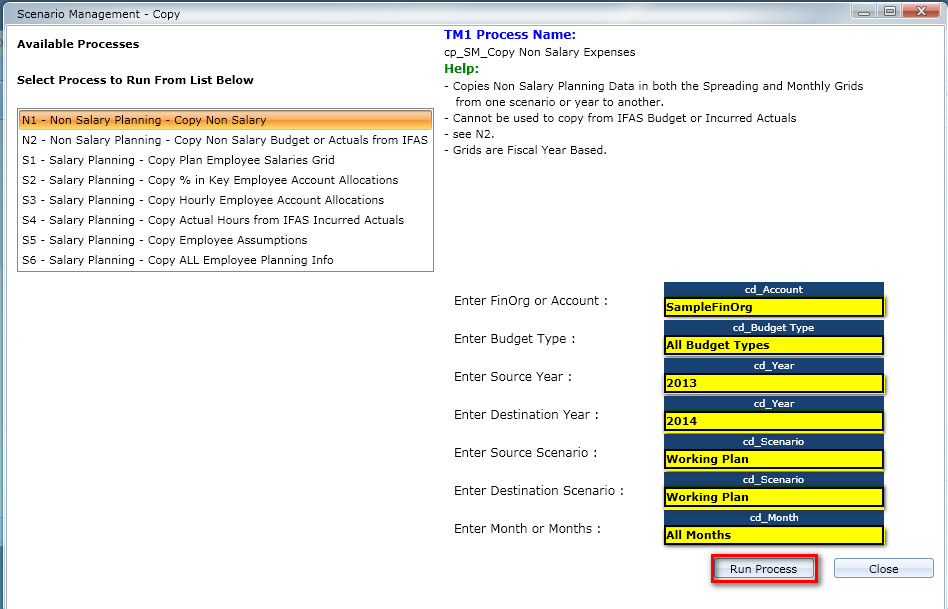Edit the source scenario Working Plan field
The height and width of the screenshot is (609, 948).
tap(773, 459)
